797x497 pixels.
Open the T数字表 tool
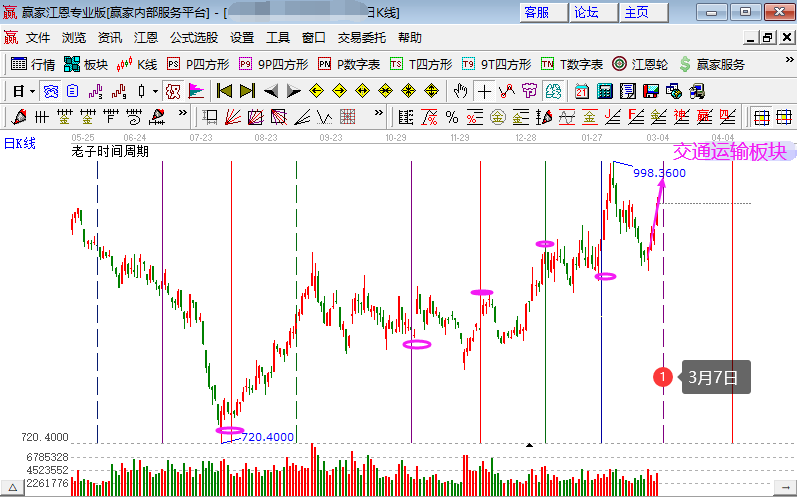(572, 65)
